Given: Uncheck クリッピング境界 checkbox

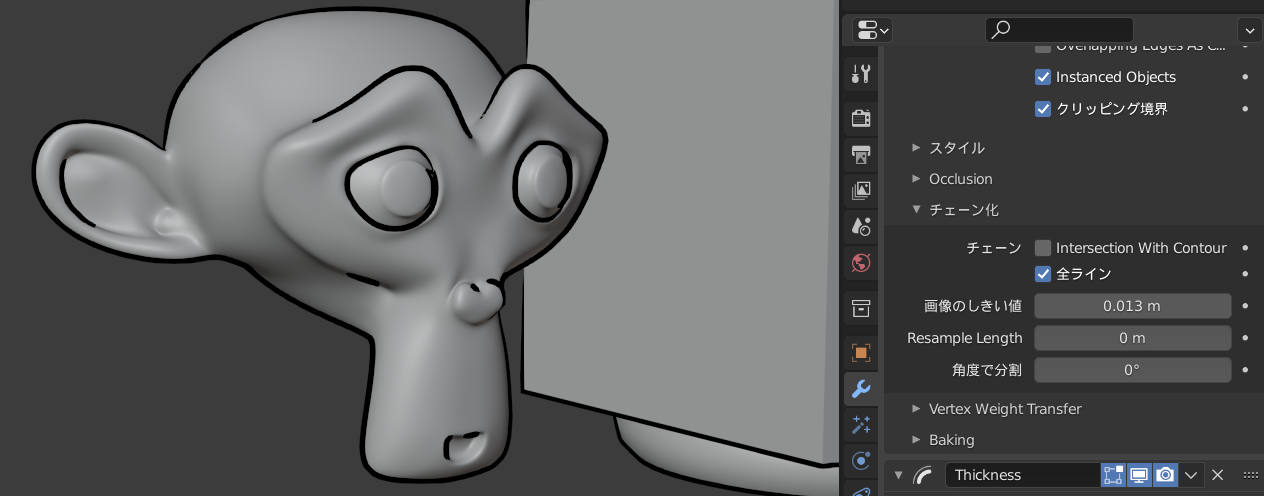Looking at the screenshot, I should (1043, 109).
